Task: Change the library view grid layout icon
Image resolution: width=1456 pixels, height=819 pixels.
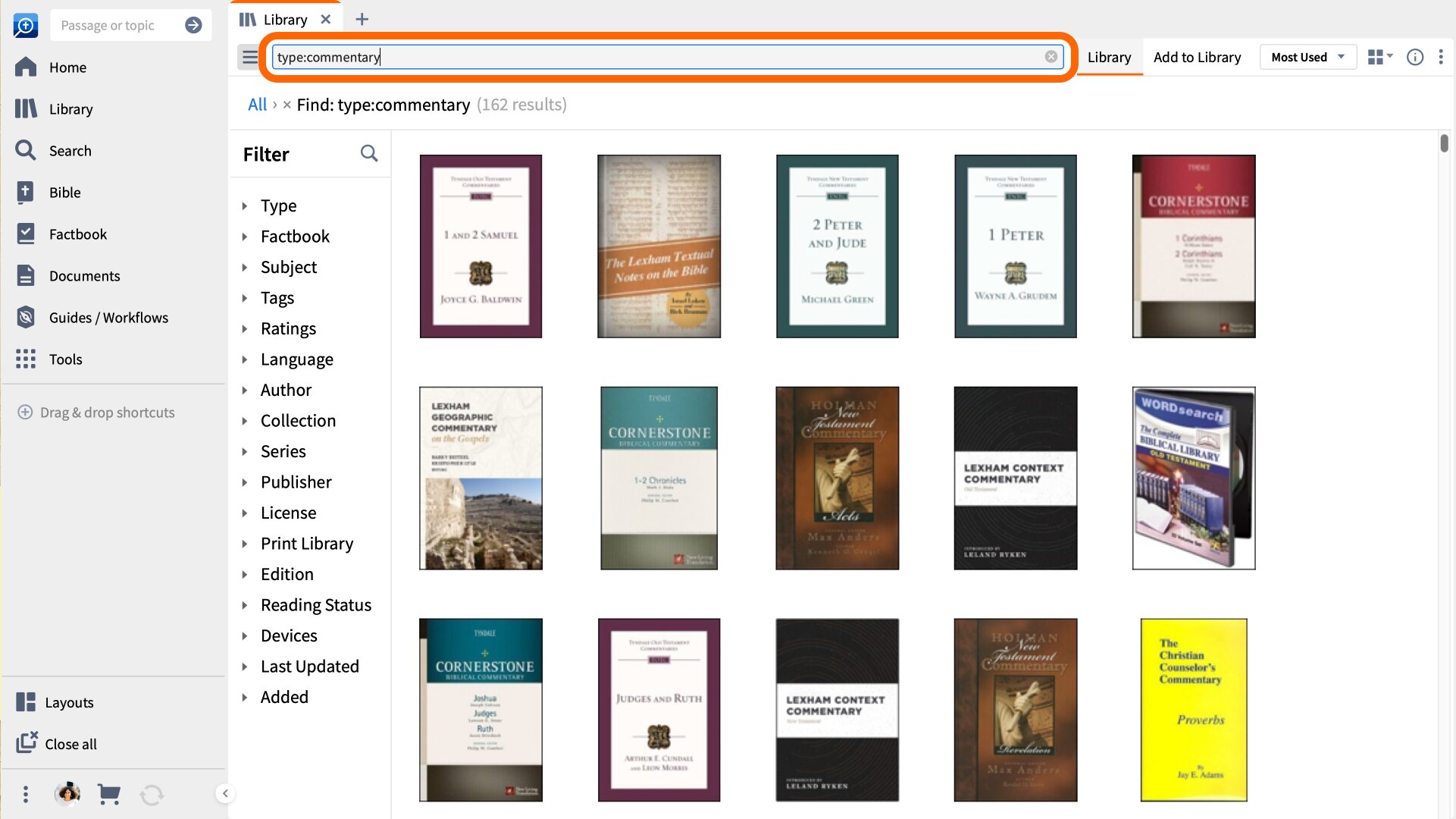Action: (x=1379, y=57)
